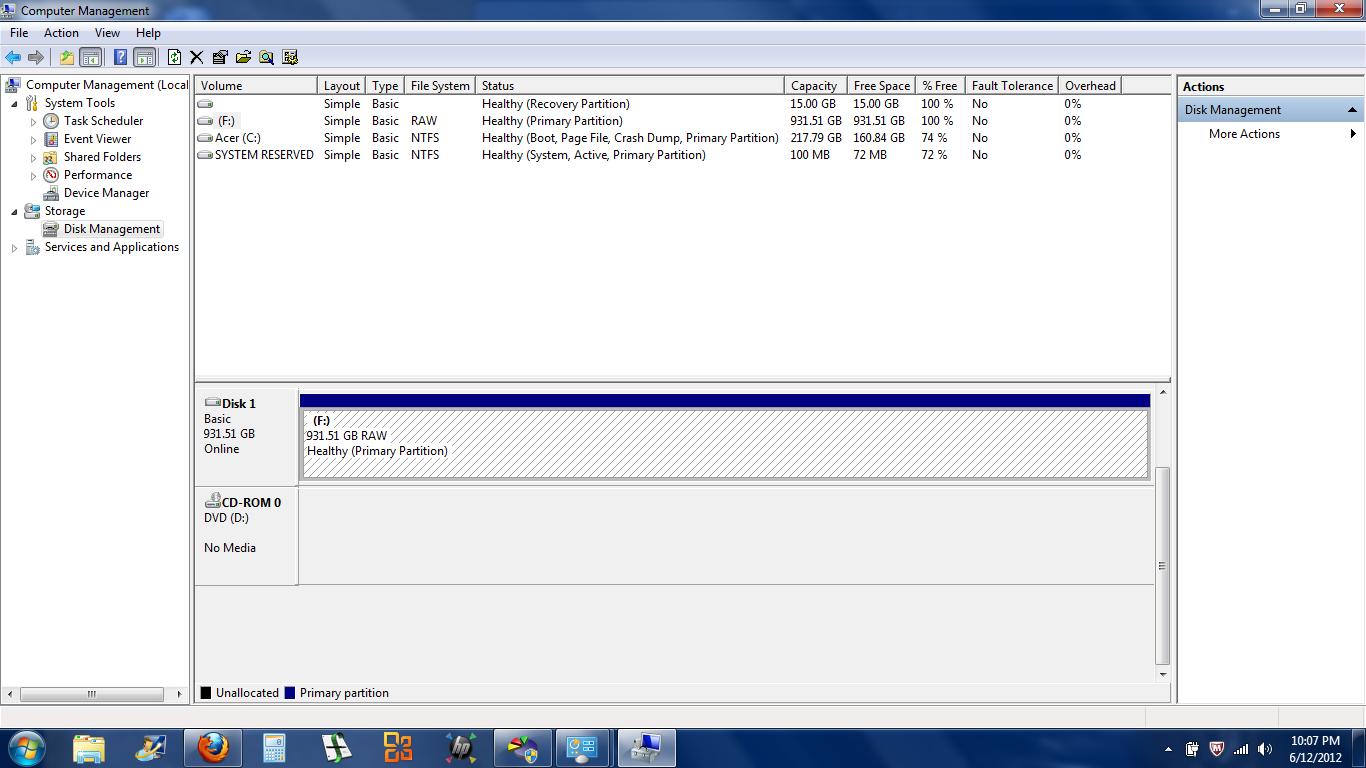Click the Computer Management taskbar button
This screenshot has height=768, width=1366.
coord(647,748)
